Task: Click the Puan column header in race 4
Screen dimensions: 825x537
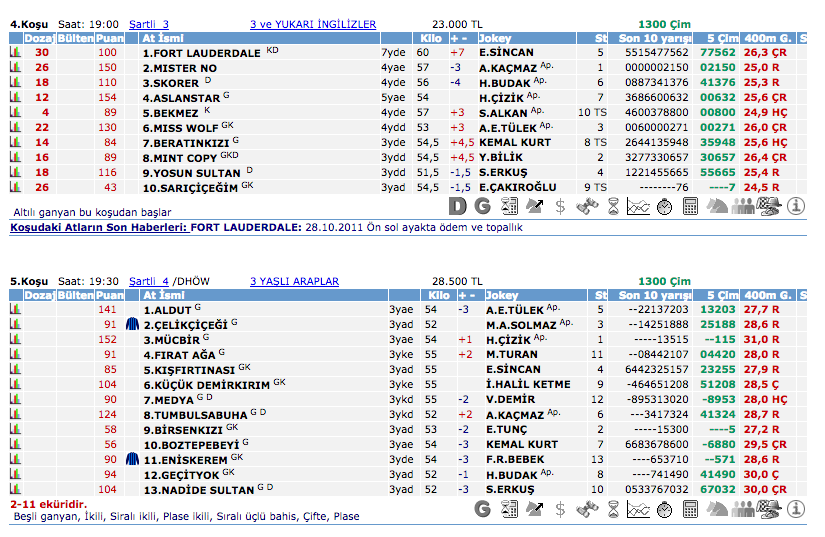Action: point(110,38)
